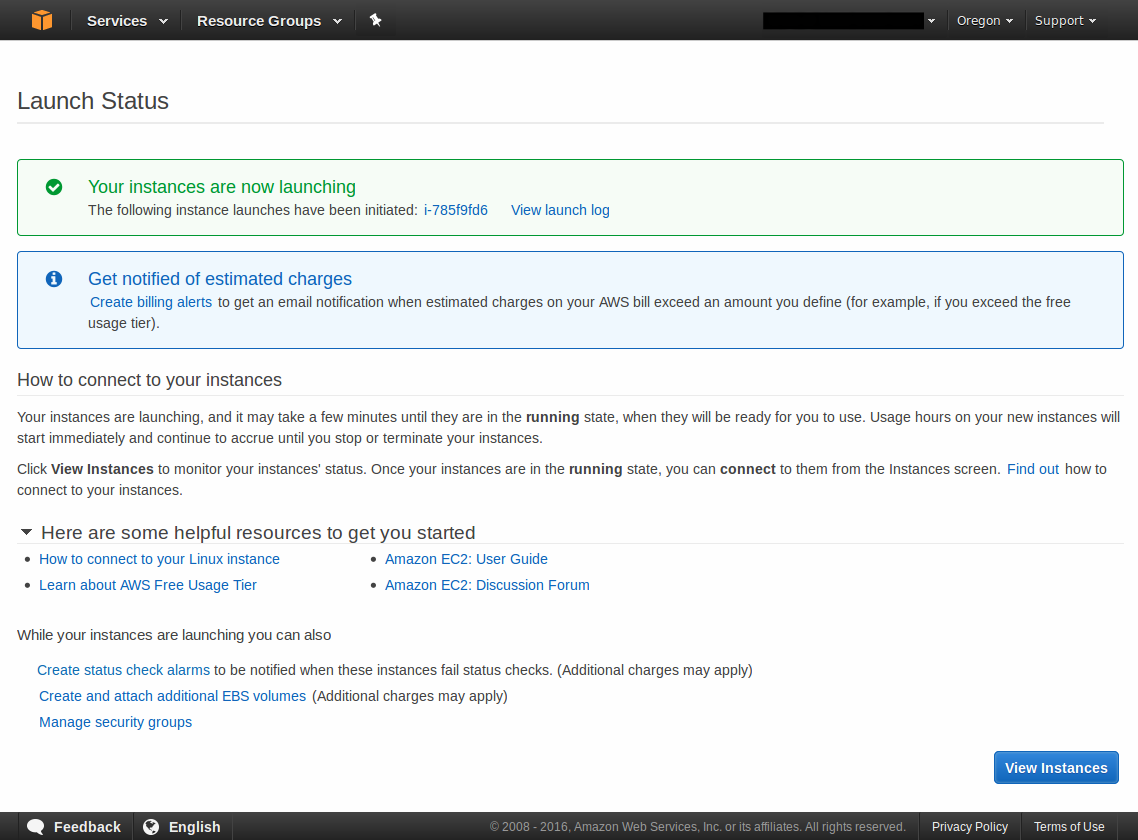Viewport: 1138px width, 840px height.
Task: Open Create billing alerts link
Action: (x=151, y=302)
